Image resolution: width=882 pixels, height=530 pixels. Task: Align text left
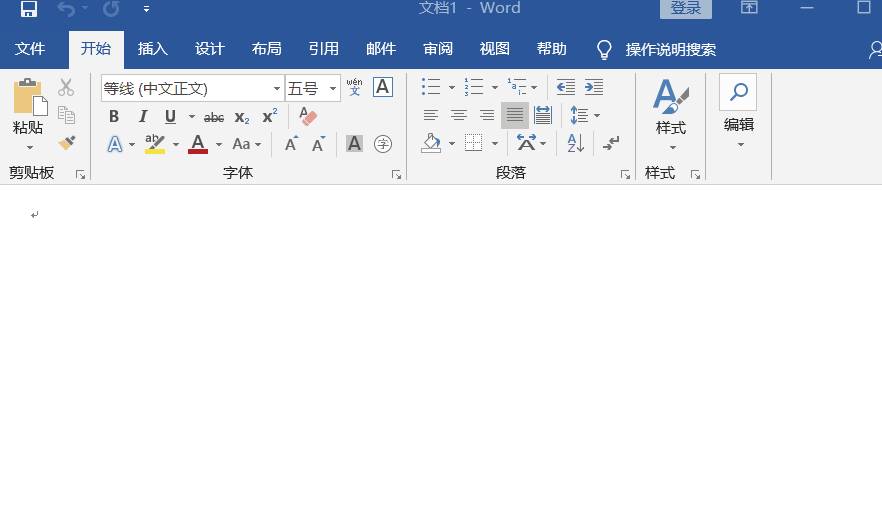430,115
